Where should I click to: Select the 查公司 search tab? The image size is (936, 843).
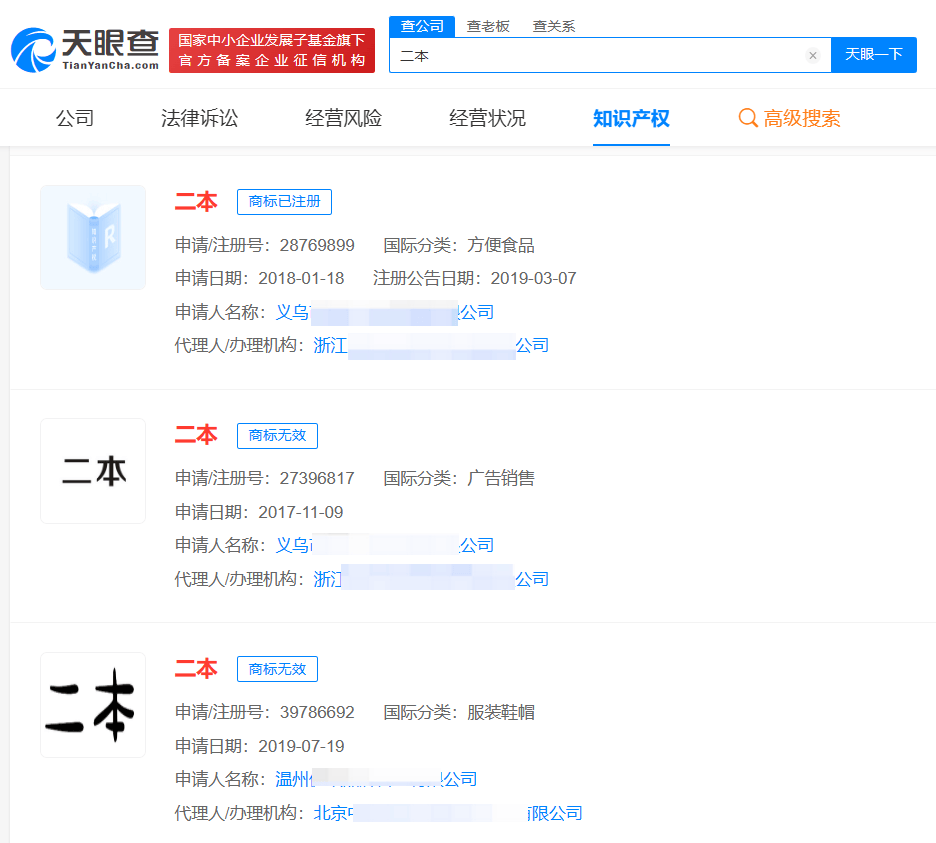pos(421,26)
